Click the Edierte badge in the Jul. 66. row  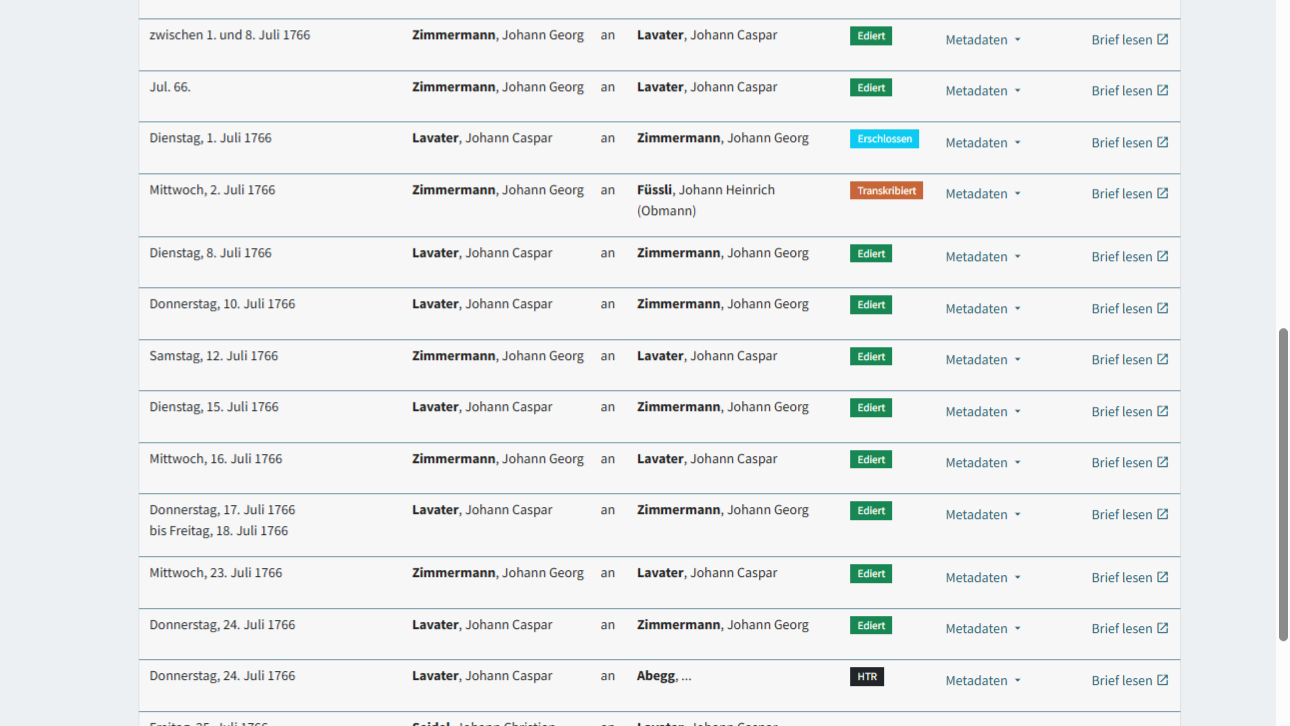pos(871,88)
